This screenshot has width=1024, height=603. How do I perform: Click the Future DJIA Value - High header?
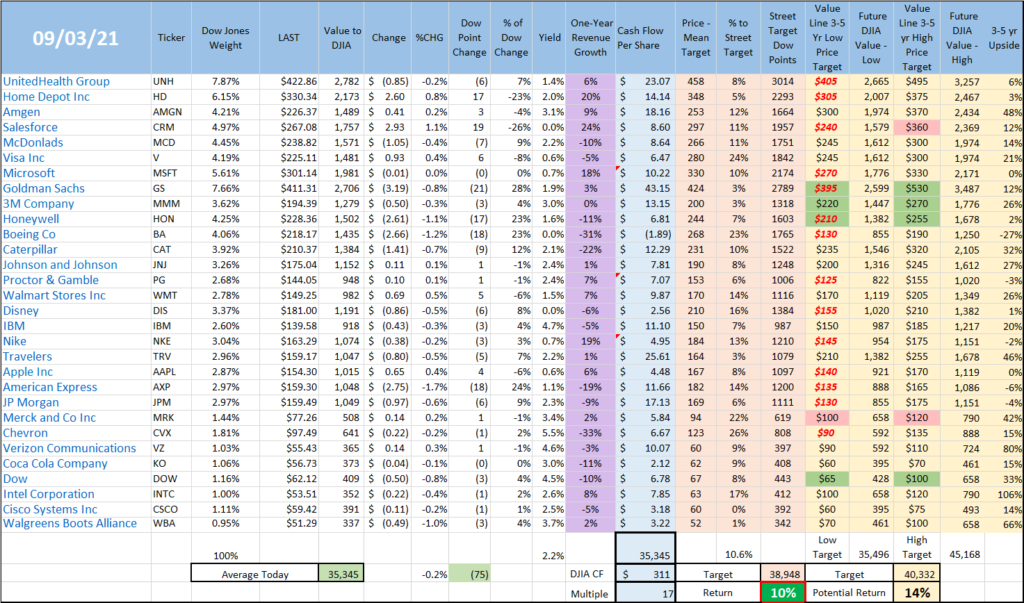[963, 38]
